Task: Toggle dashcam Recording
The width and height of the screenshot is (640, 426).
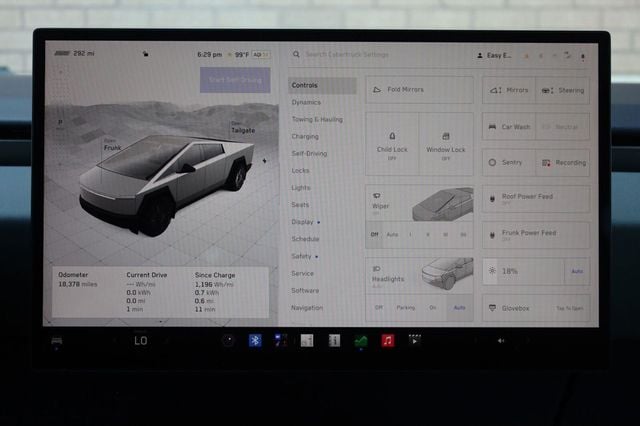Action: tap(562, 162)
